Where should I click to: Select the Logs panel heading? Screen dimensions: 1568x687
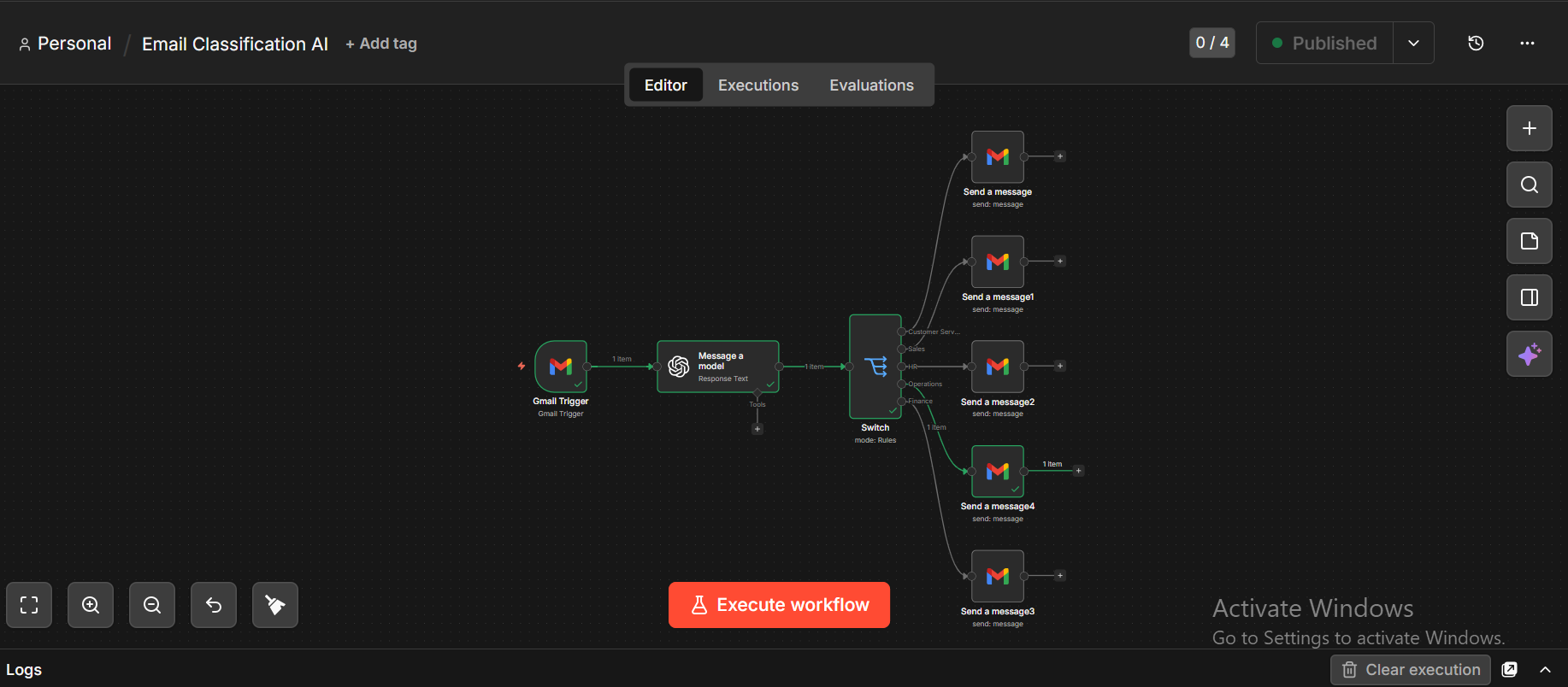(24, 670)
